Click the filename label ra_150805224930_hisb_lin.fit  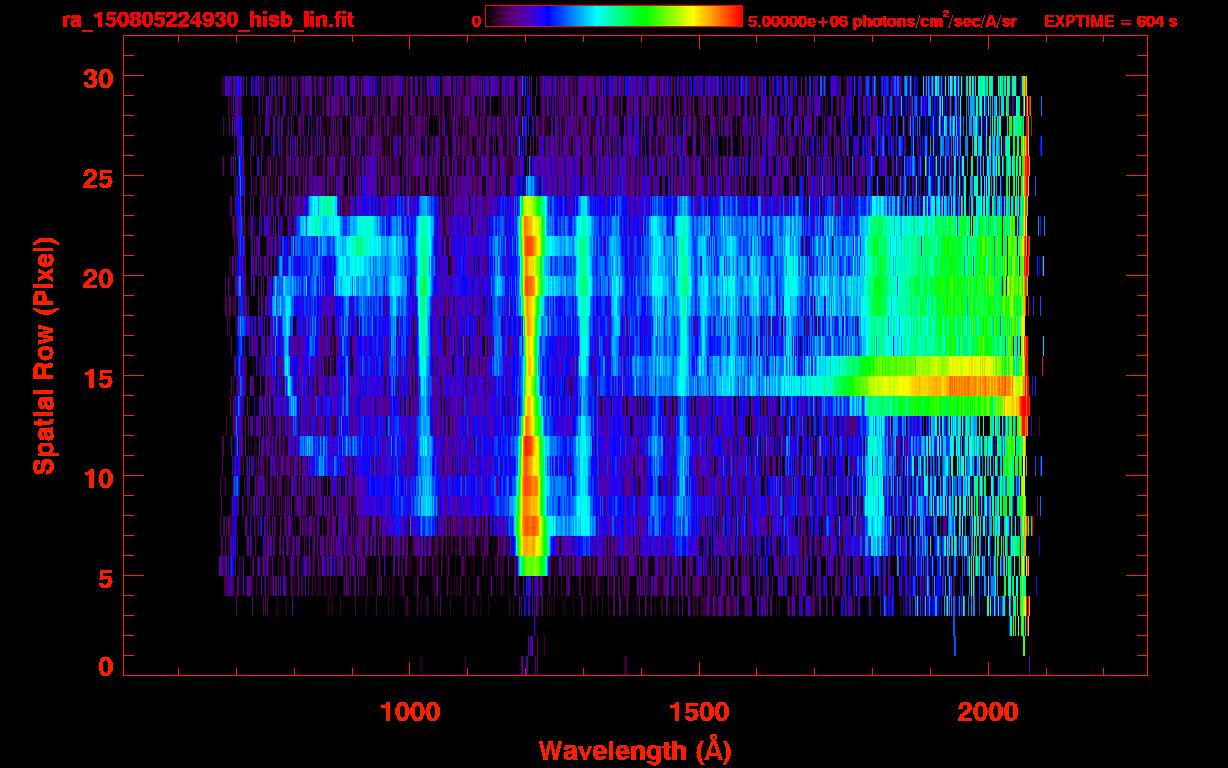tap(207, 20)
